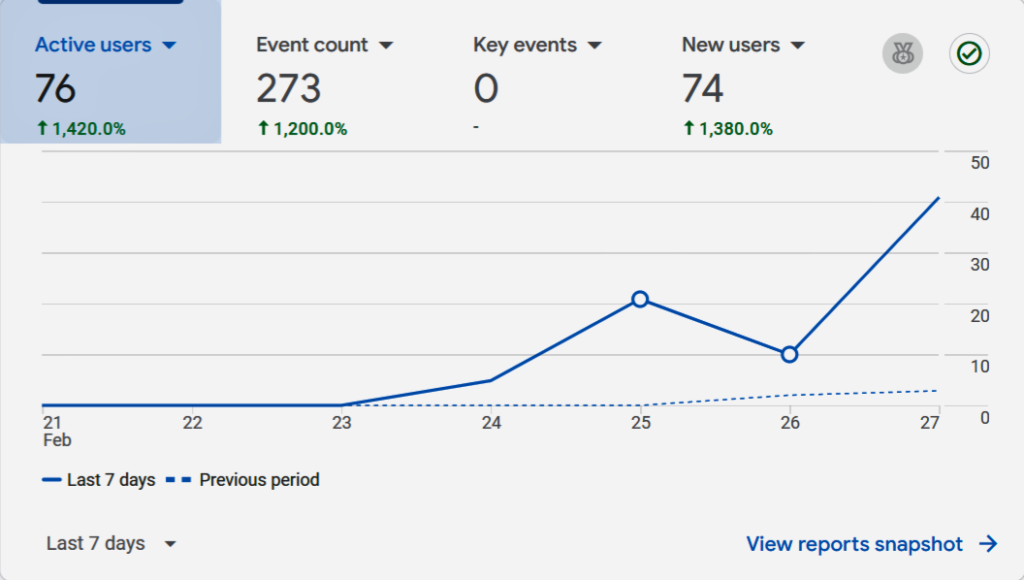
Task: Open the View reports snapshot link
Action: [x=855, y=544]
